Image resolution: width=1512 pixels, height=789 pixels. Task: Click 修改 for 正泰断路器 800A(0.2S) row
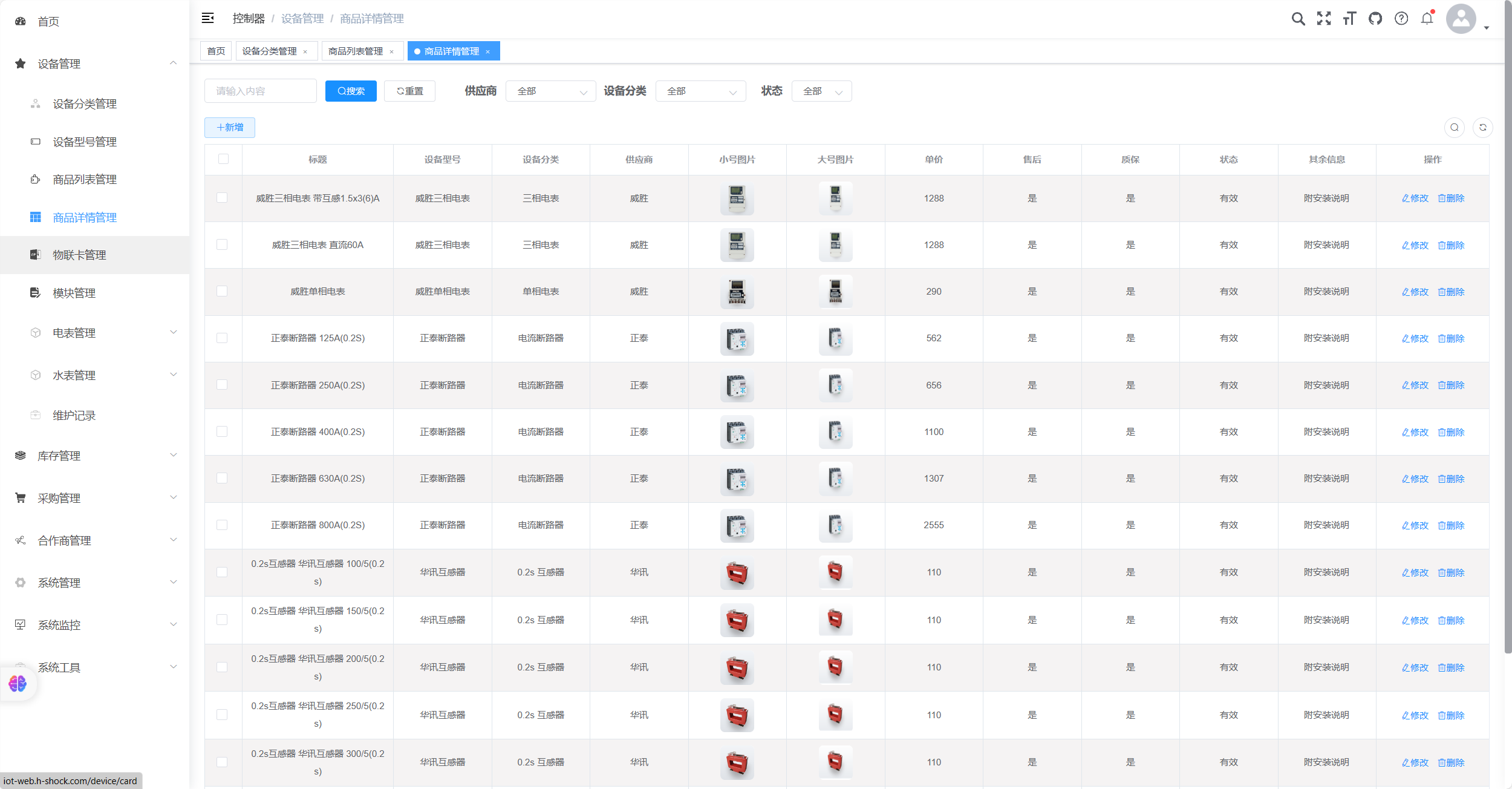point(1415,525)
